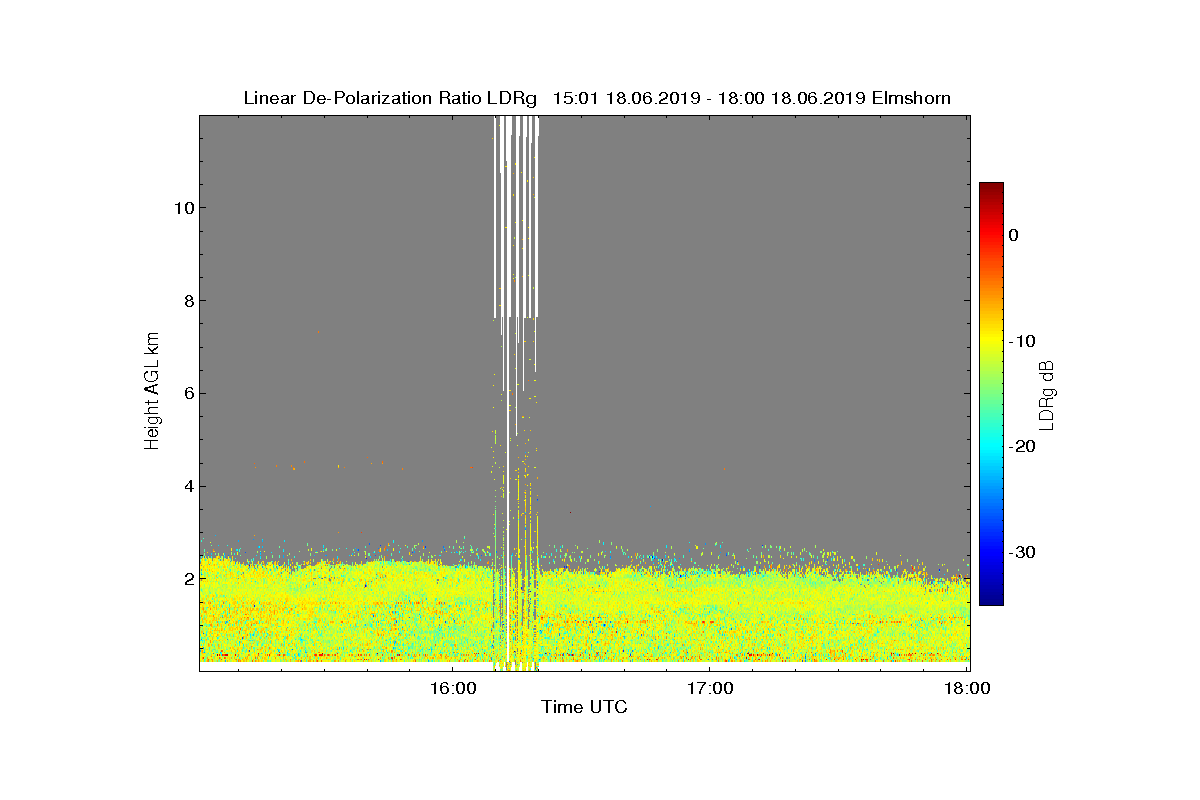Click the dark red top of colorbar

[x=991, y=188]
